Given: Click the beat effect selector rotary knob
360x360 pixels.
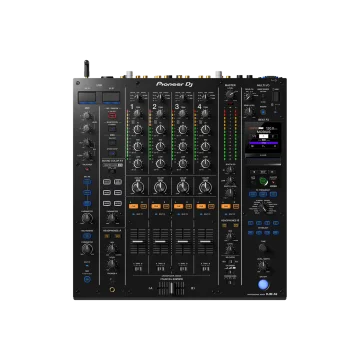Looking at the screenshot, I should point(263,208).
